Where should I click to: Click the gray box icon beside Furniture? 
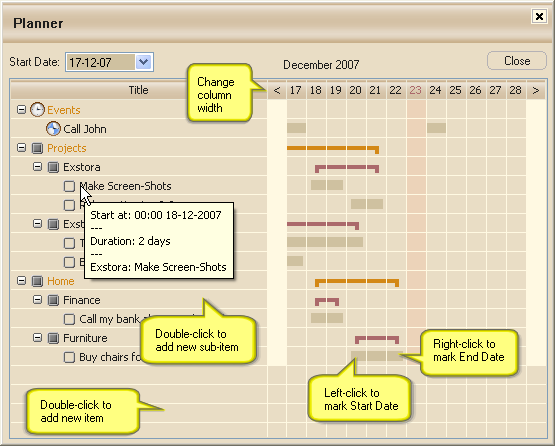click(53, 338)
